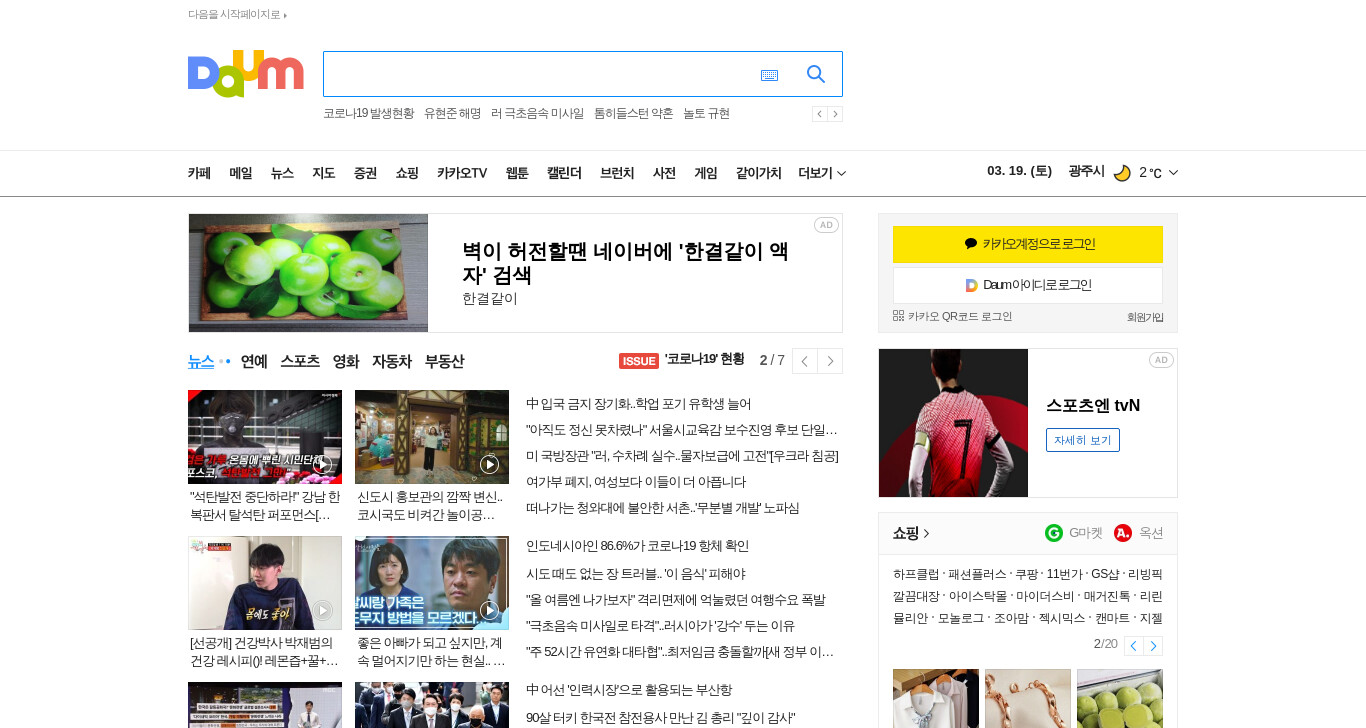Open the white blouse shopping thumbnail
Image resolution: width=1366 pixels, height=728 pixels.
pos(936,698)
